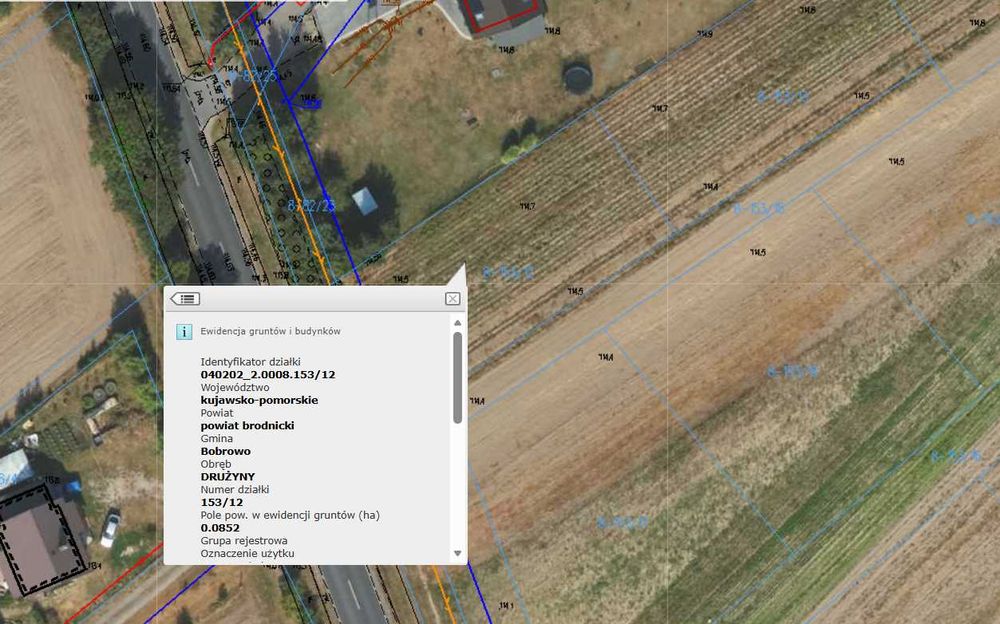
Task: Click the 'Województwo' label
Action: (x=235, y=387)
